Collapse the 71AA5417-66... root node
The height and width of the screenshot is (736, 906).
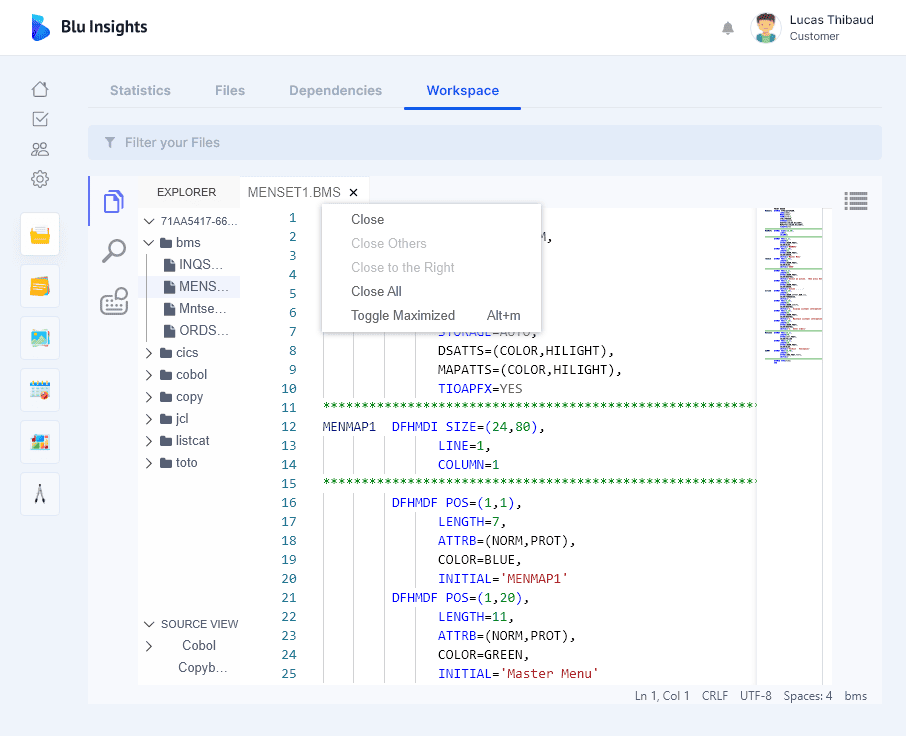click(x=149, y=221)
